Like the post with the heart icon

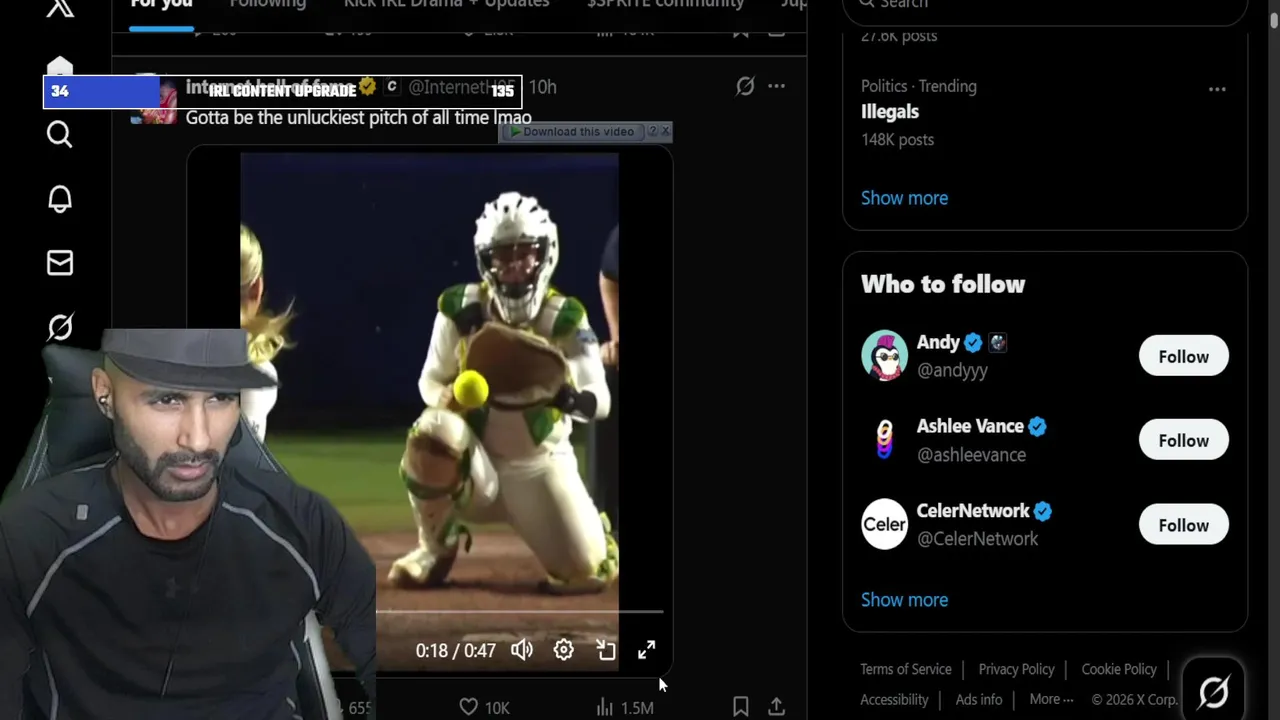click(x=468, y=707)
